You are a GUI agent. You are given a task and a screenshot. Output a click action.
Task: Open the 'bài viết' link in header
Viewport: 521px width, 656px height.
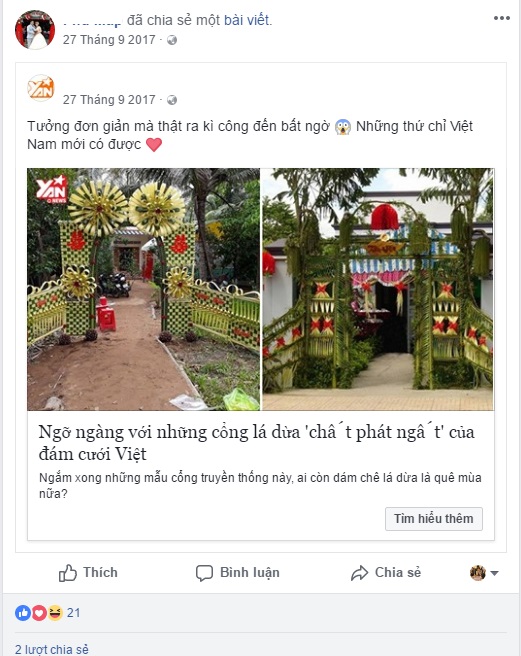point(247,20)
